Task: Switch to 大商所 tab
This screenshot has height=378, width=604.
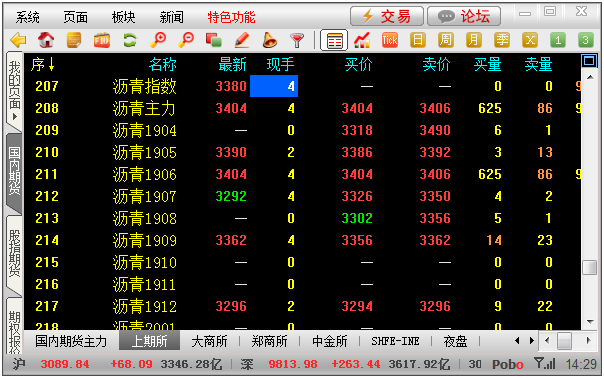Action: coord(209,341)
